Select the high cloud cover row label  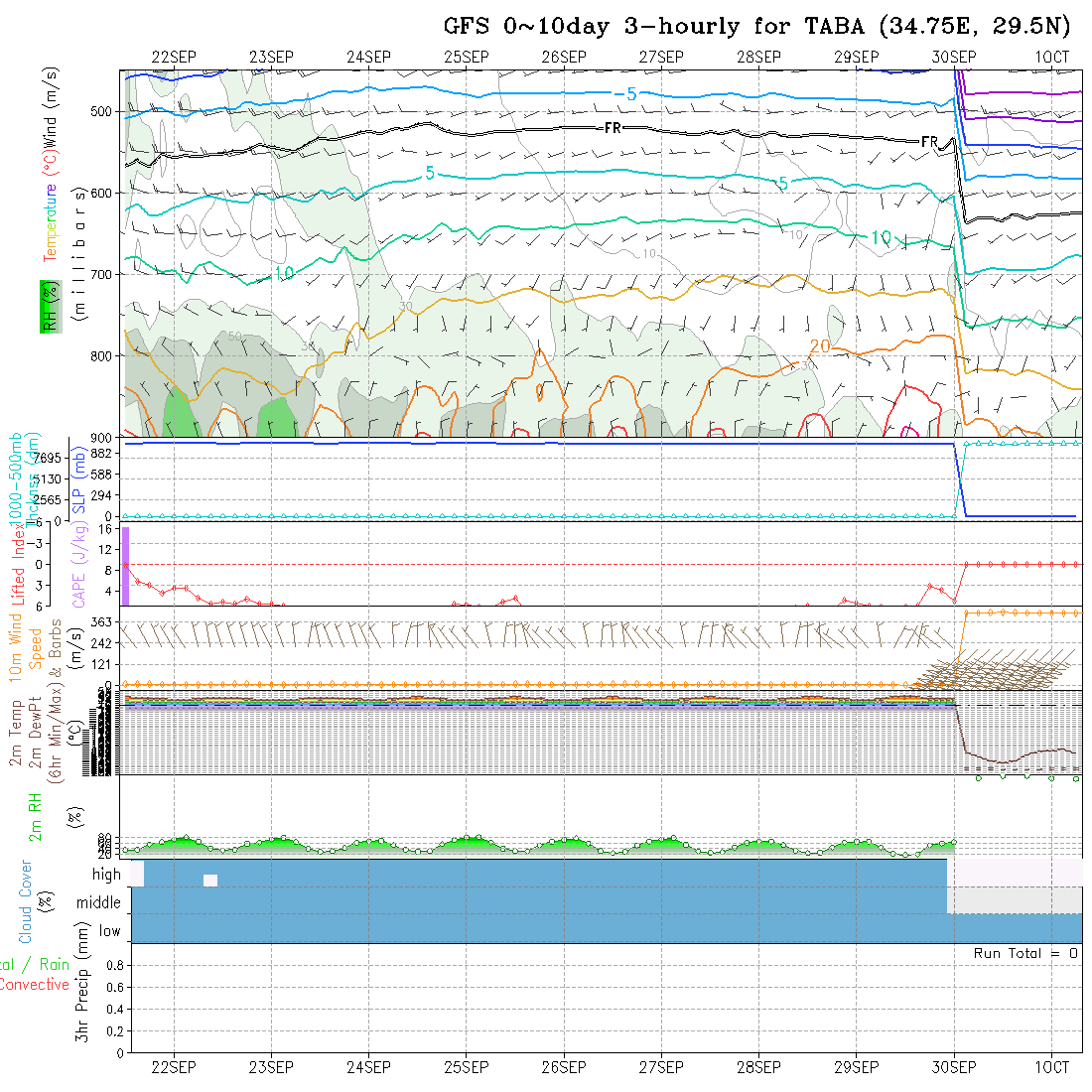tap(106, 875)
